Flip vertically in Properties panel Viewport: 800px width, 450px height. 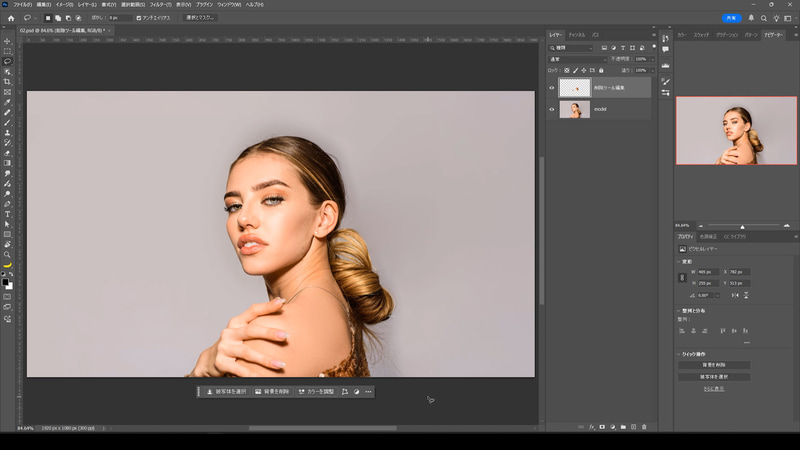click(746, 295)
